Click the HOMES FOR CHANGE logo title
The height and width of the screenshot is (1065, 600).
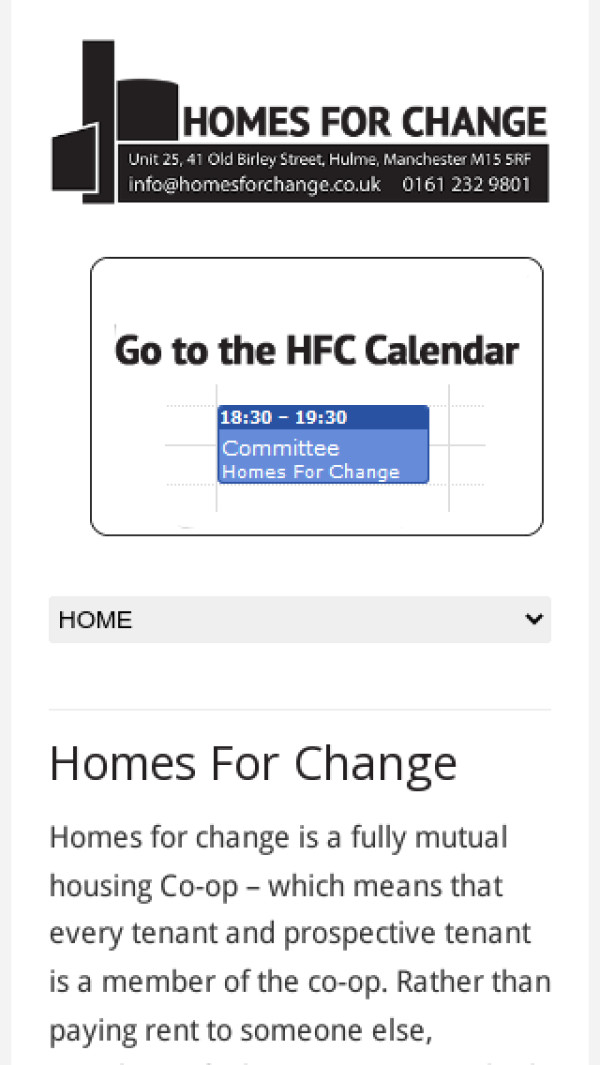pos(365,121)
